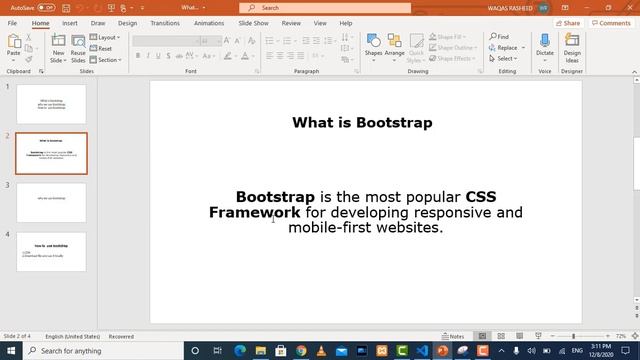This screenshot has width=640, height=360.
Task: Start Slide Show from status bar icon
Action: tap(538, 336)
